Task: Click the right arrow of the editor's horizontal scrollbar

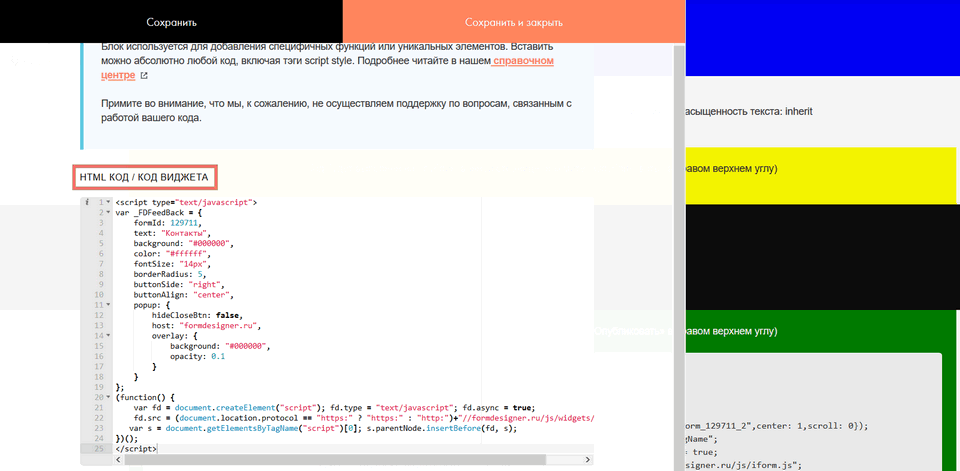Action: click(588, 461)
